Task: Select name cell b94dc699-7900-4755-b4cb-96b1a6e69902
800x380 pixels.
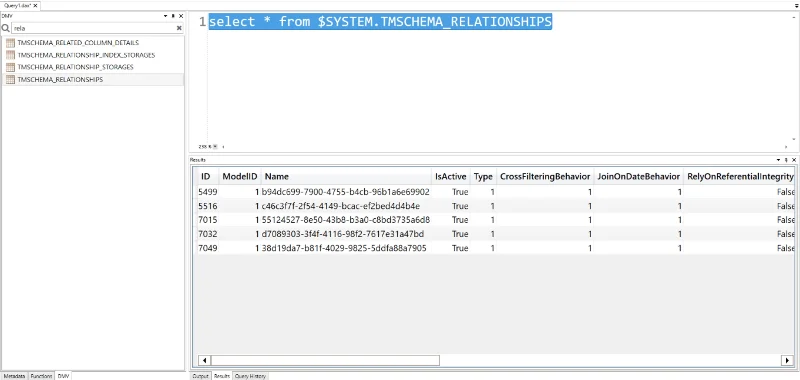Action: (346, 192)
